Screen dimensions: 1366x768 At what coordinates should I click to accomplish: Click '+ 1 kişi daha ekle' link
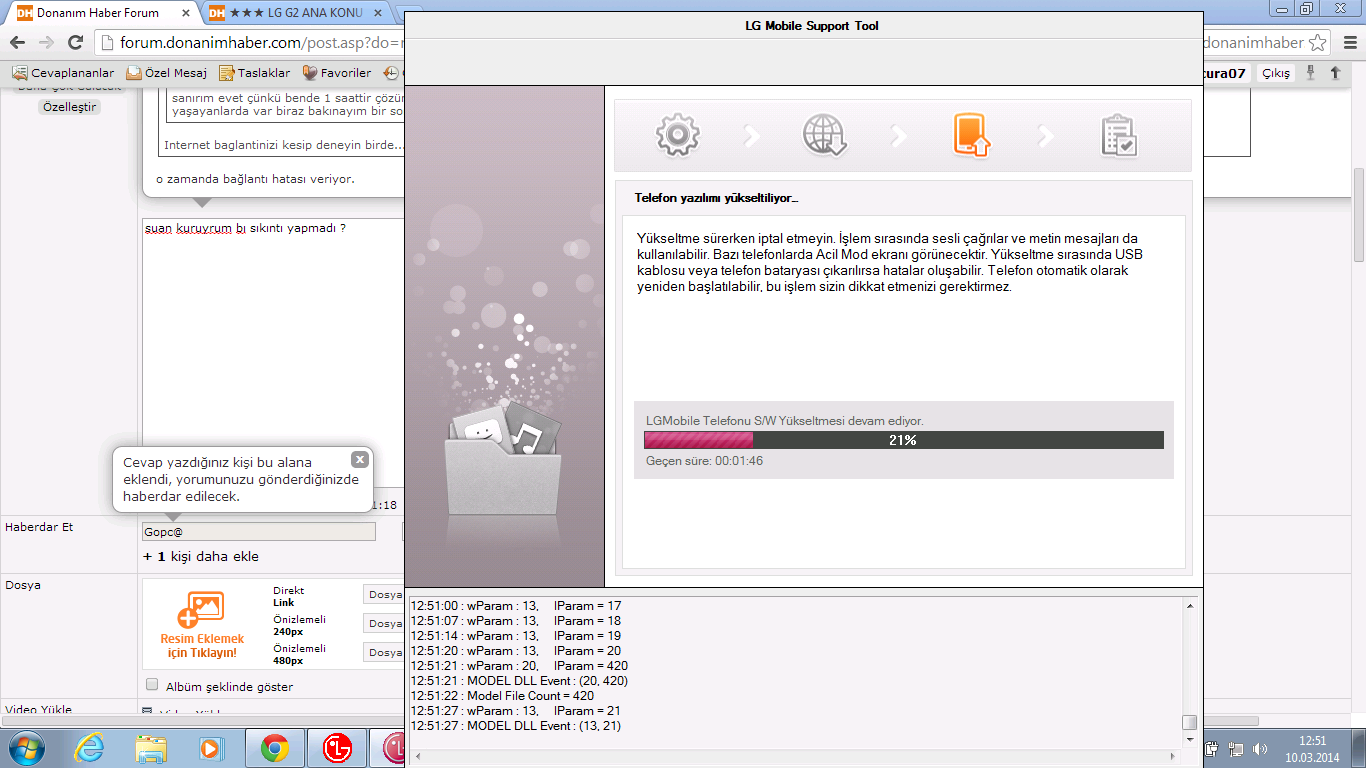(201, 556)
